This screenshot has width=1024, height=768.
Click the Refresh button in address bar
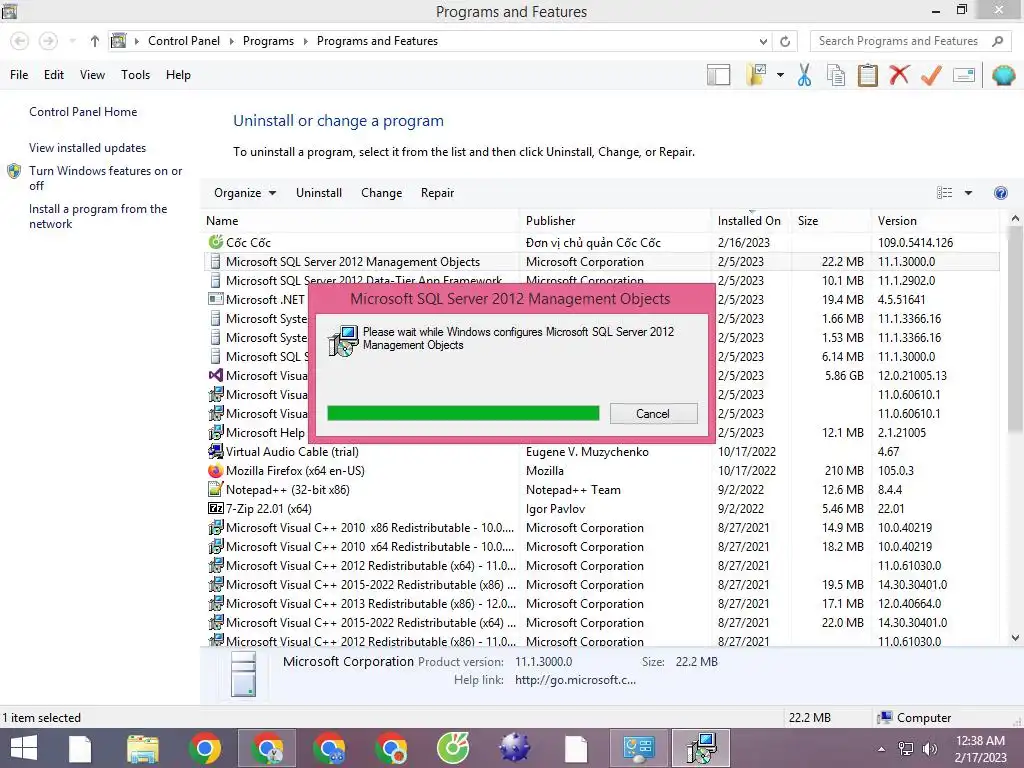(x=785, y=41)
